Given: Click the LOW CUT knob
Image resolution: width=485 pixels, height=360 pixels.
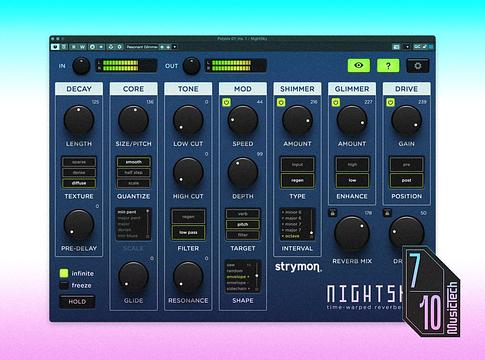Looking at the screenshot, I should point(188,120).
